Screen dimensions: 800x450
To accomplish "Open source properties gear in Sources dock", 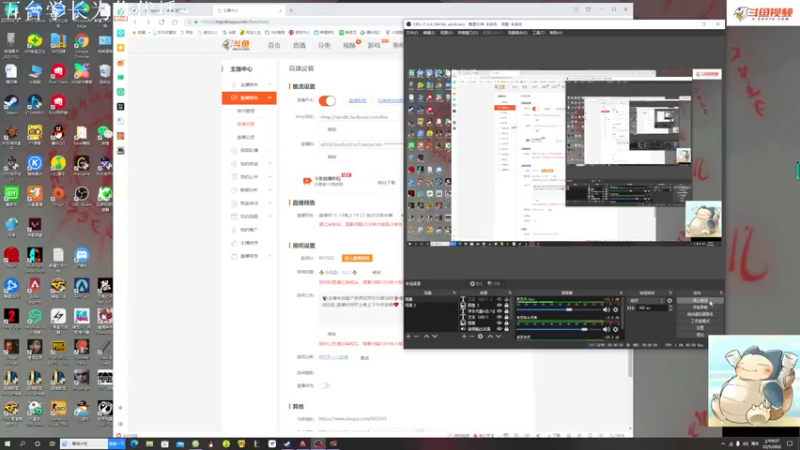I will [481, 336].
